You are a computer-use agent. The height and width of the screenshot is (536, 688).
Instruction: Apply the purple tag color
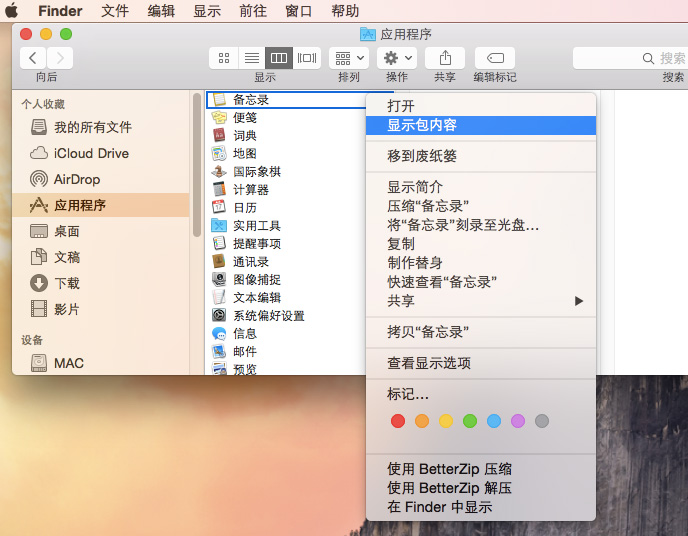(518, 421)
